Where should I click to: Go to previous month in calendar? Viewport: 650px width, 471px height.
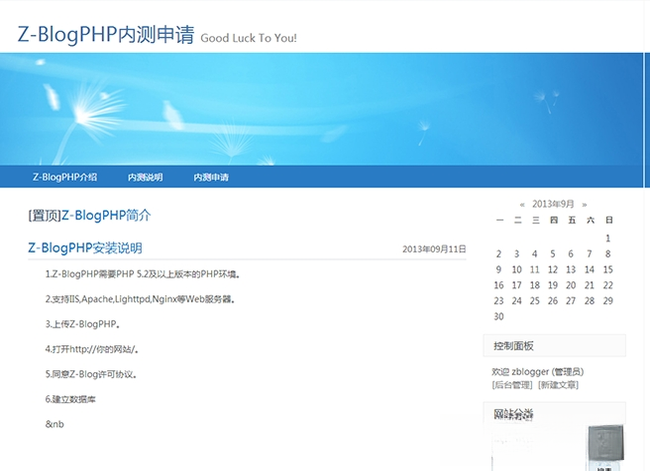[x=522, y=204]
